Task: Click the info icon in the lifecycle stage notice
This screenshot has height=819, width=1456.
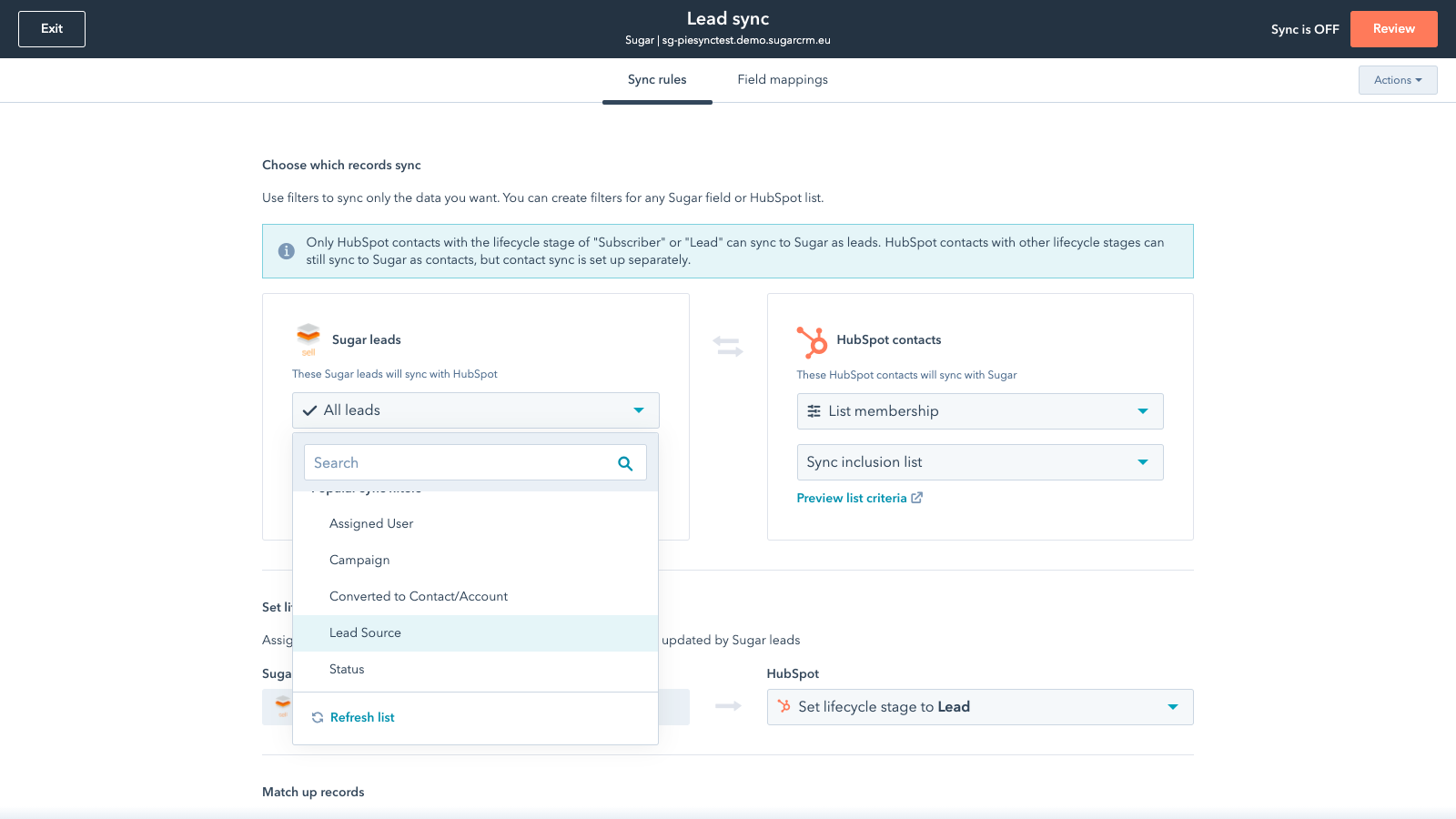Action: 287,250
